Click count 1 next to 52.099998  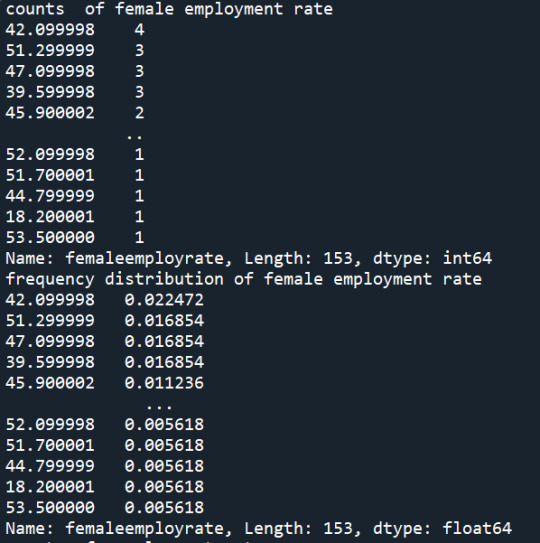[x=139, y=154]
